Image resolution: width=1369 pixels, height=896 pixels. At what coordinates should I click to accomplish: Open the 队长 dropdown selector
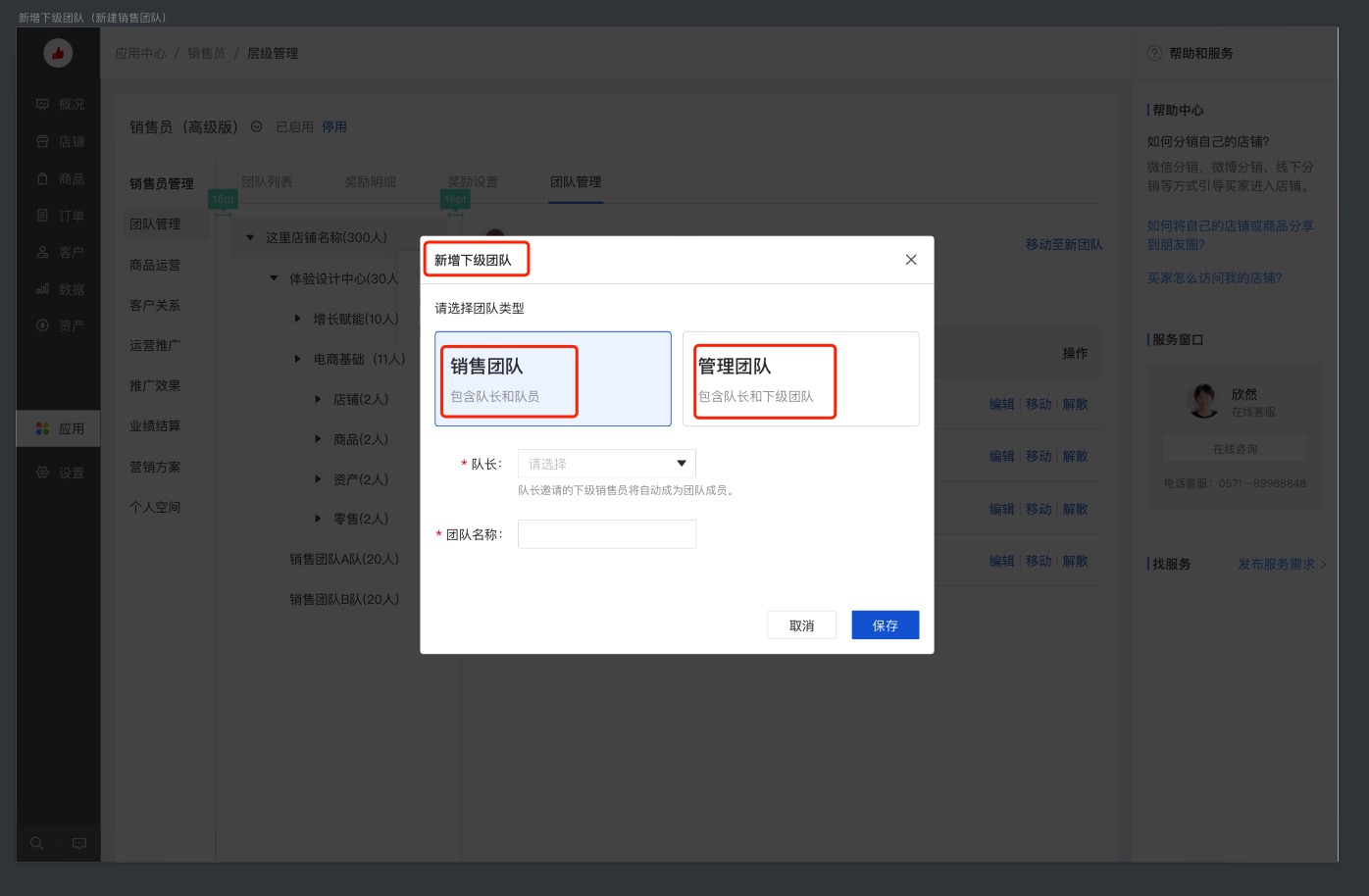pos(606,464)
